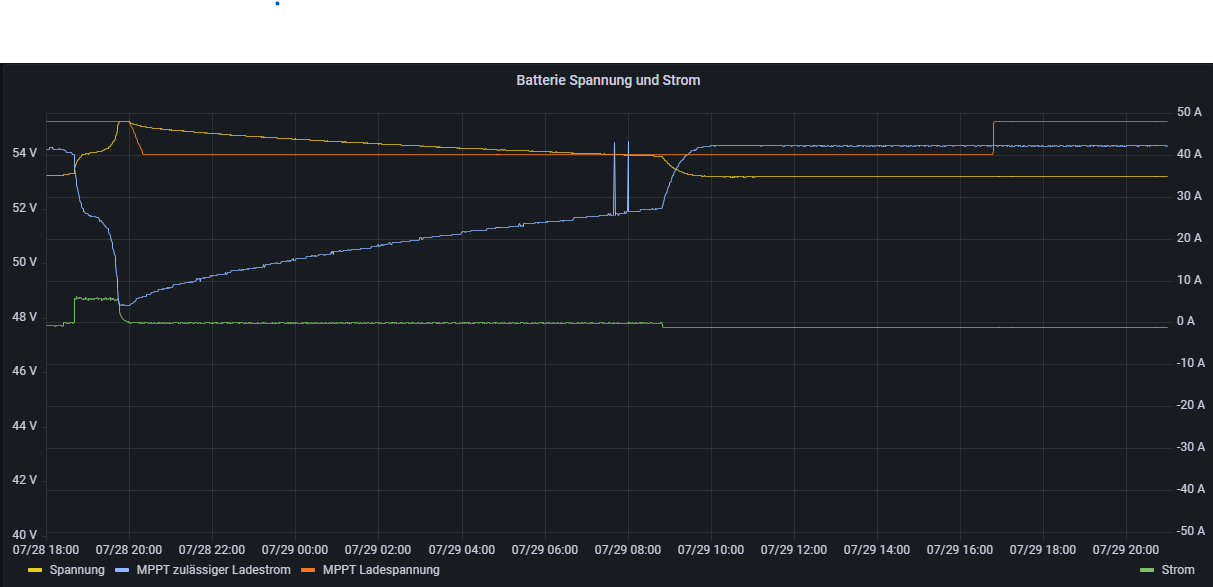Click the 07/29 08:00 time axis label
The width and height of the screenshot is (1213, 587).
[x=628, y=549]
